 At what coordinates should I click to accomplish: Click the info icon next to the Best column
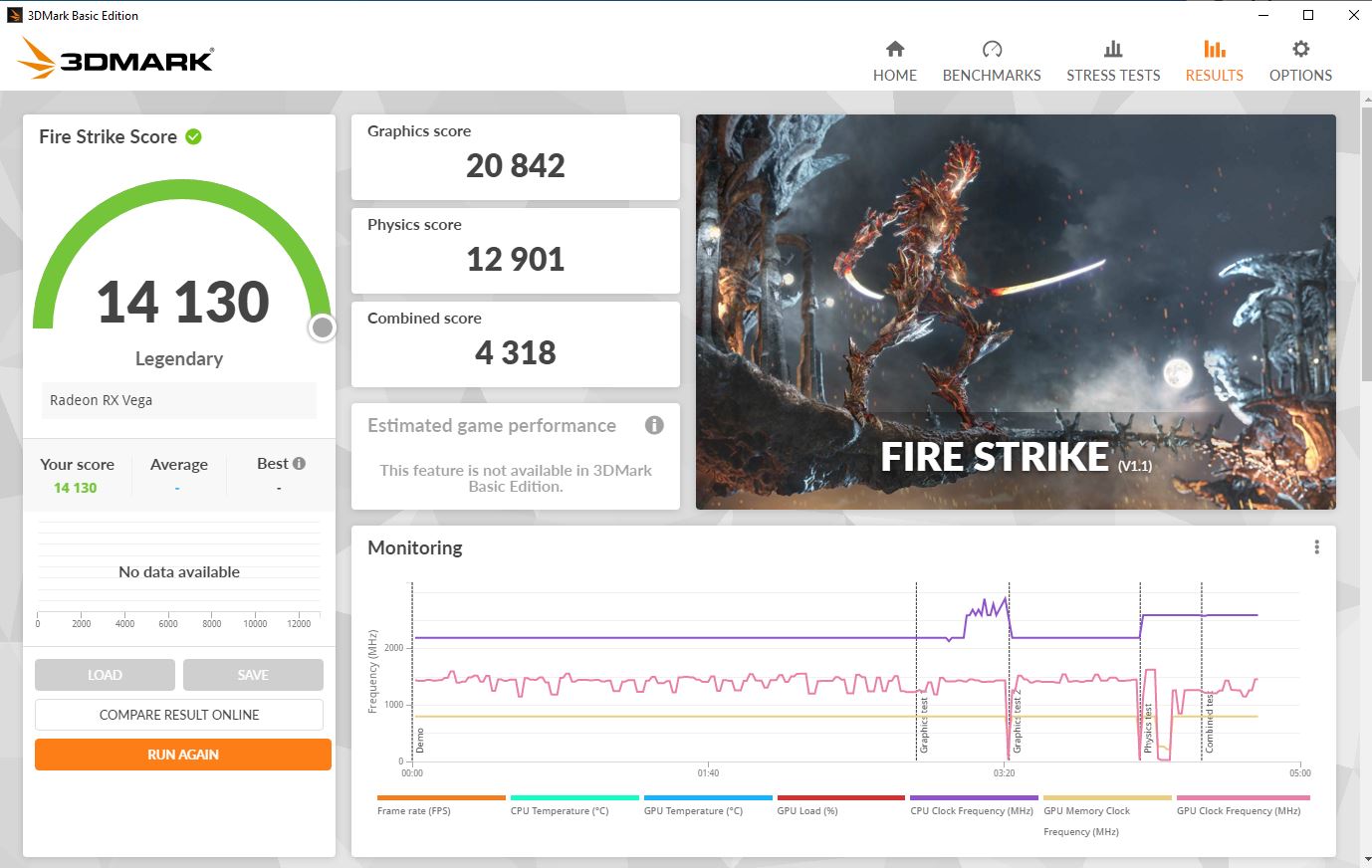pos(301,463)
